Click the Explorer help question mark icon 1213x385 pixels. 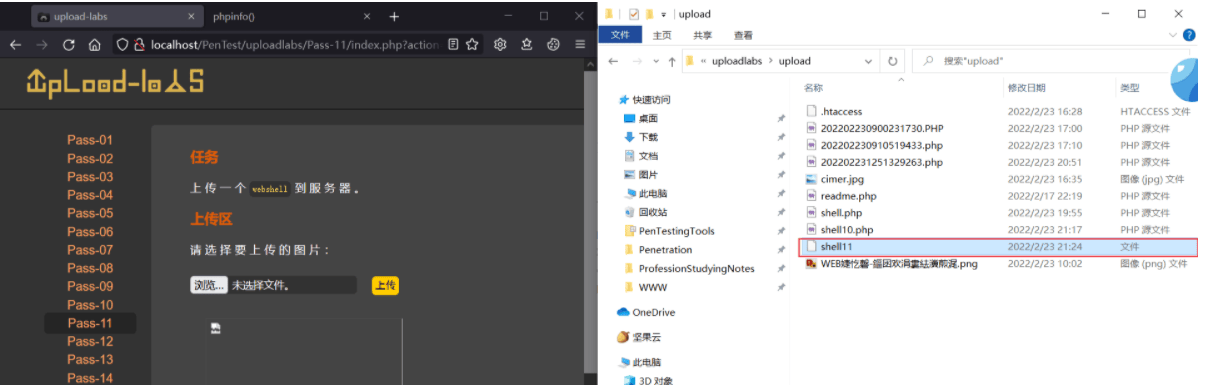coord(1189,34)
